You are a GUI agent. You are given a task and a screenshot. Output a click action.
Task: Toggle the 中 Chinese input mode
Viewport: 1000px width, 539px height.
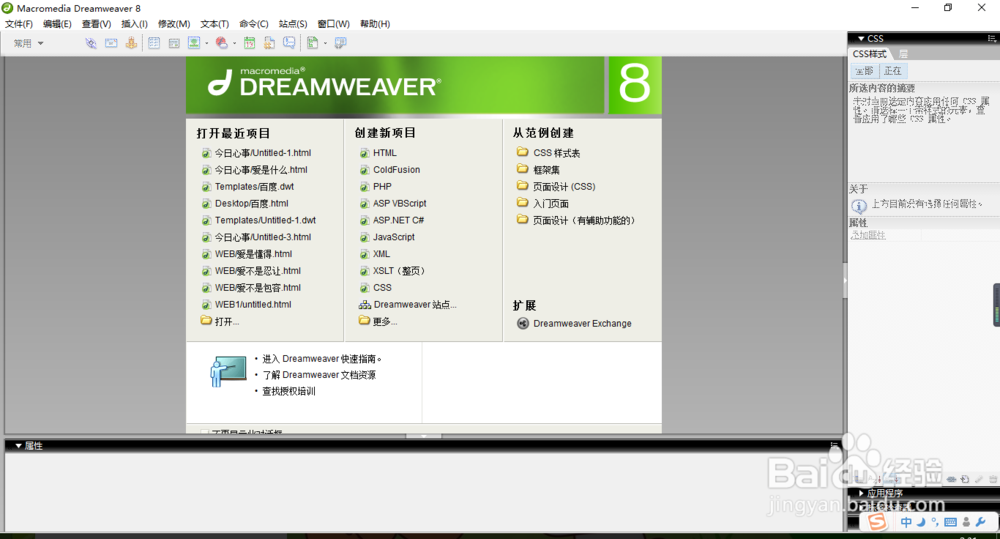click(x=906, y=522)
